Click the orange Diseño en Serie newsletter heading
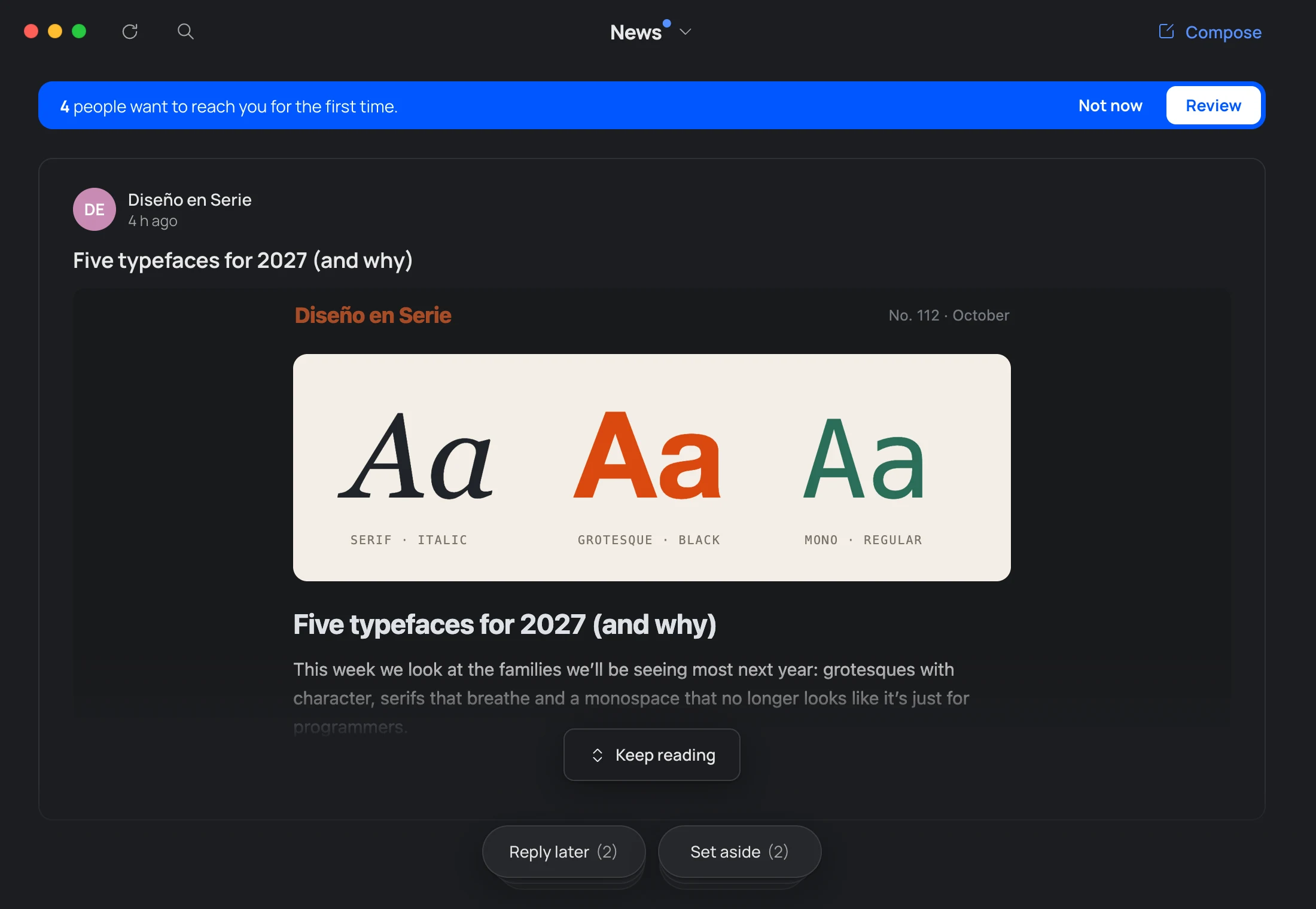 tap(373, 315)
